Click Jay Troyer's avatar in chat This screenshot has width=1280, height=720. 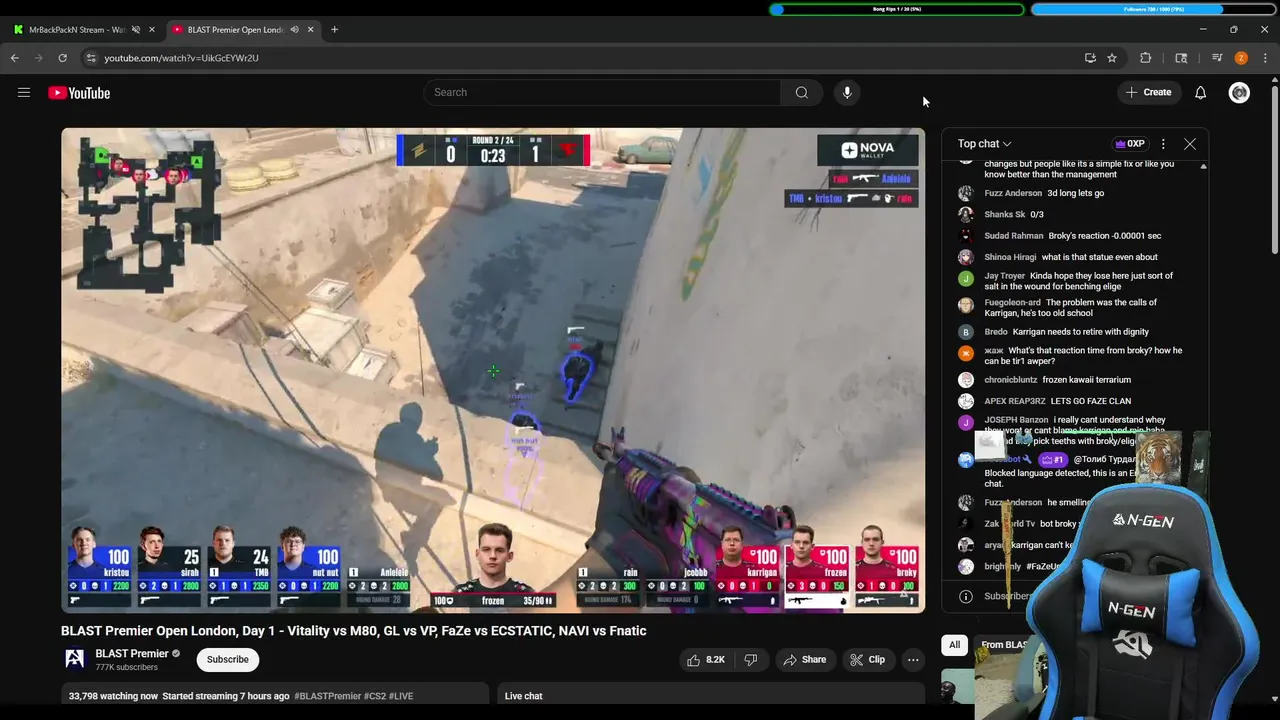[966, 279]
